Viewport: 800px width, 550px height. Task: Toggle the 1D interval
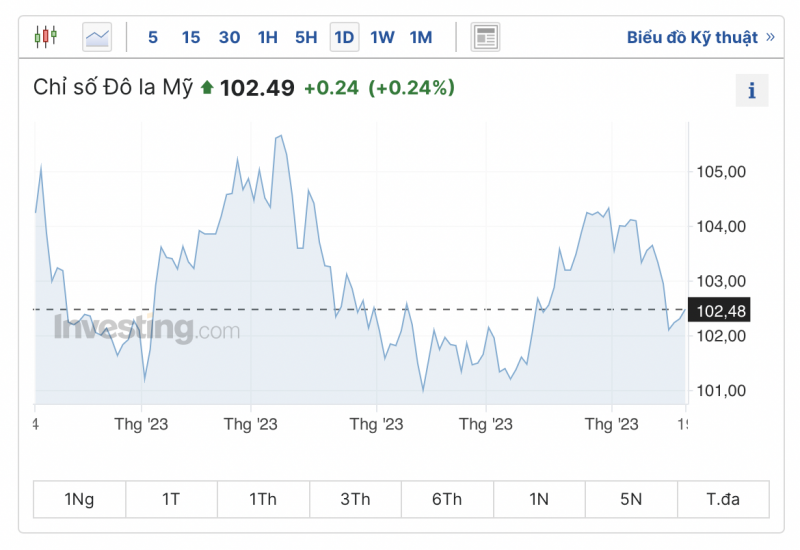click(x=344, y=37)
